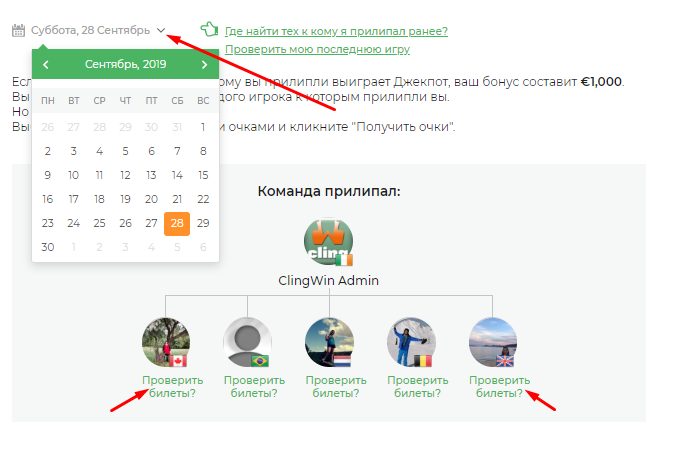Screen dimensions: 684x466
Task: Select September 25 in the calendar
Action: tap(99, 223)
